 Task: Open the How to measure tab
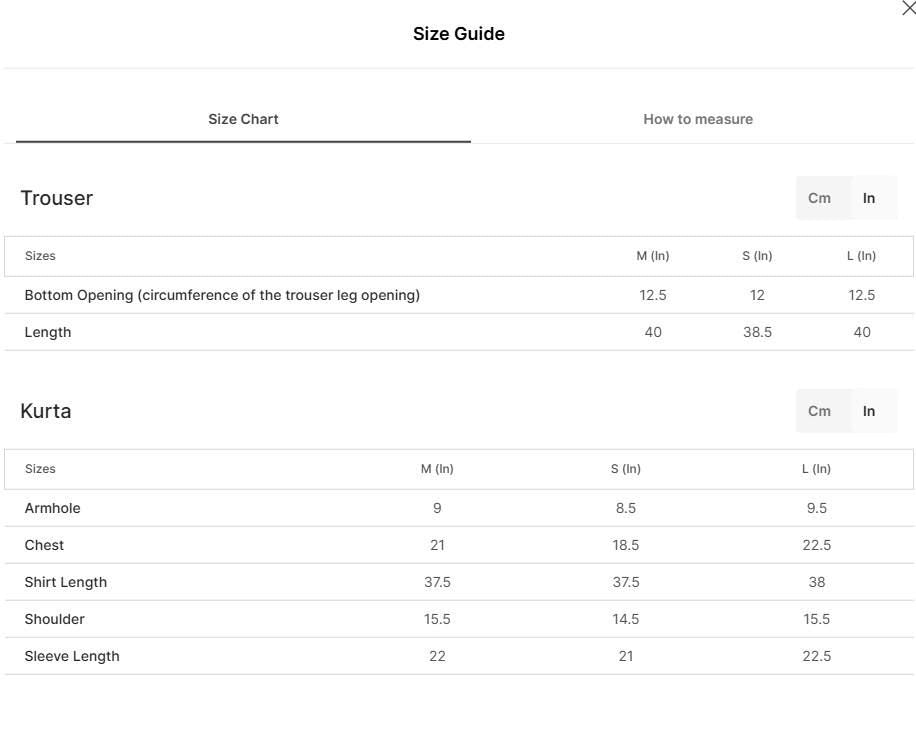(698, 119)
